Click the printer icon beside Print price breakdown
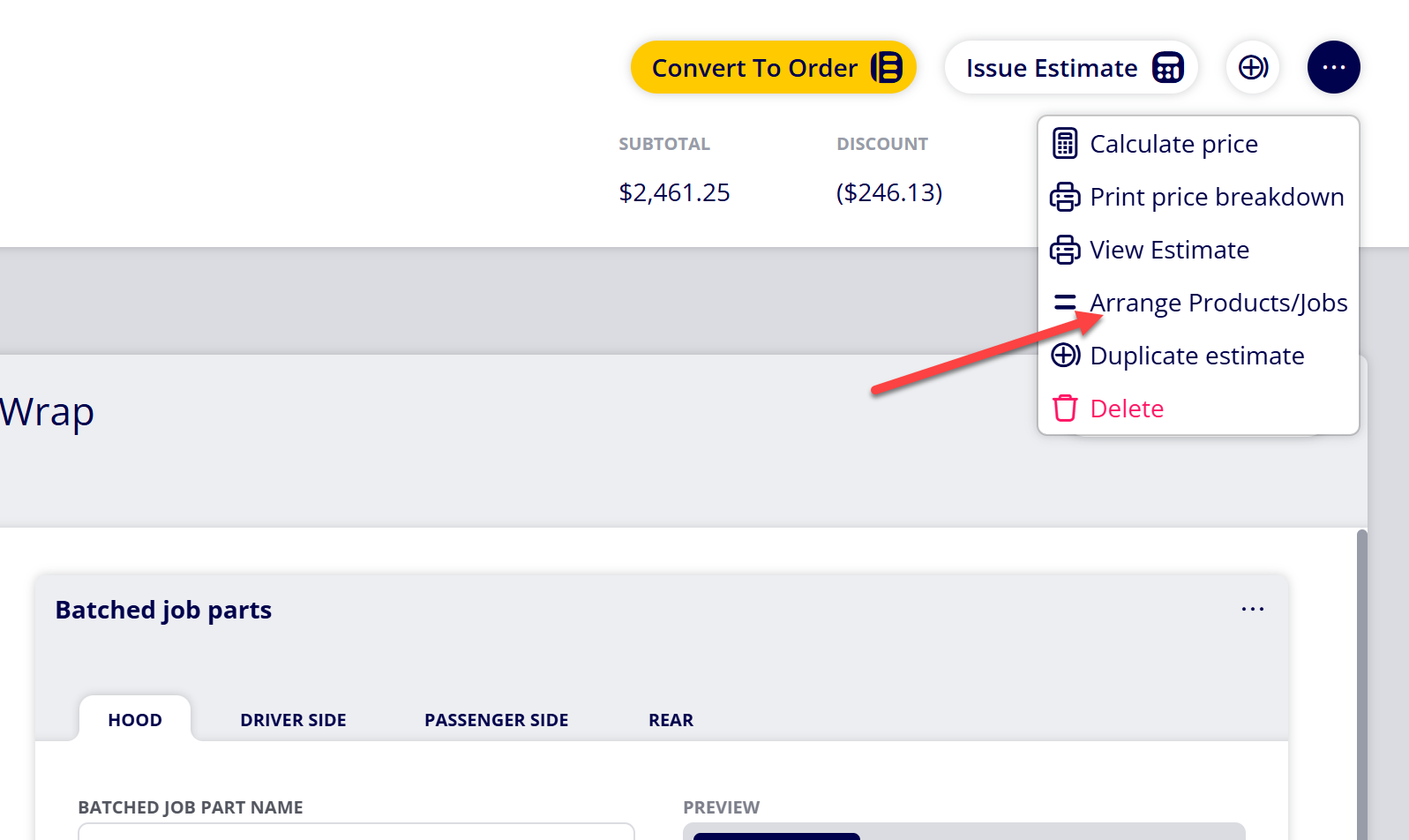 (1065, 197)
